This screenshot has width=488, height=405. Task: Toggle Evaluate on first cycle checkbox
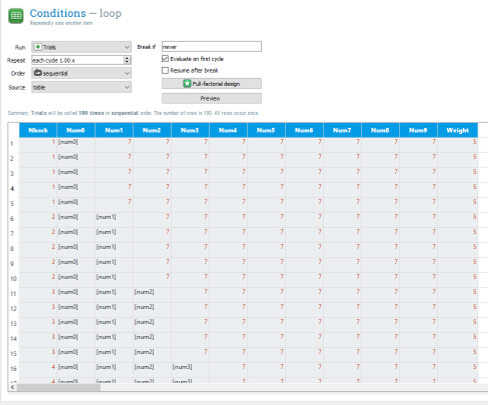coord(165,59)
